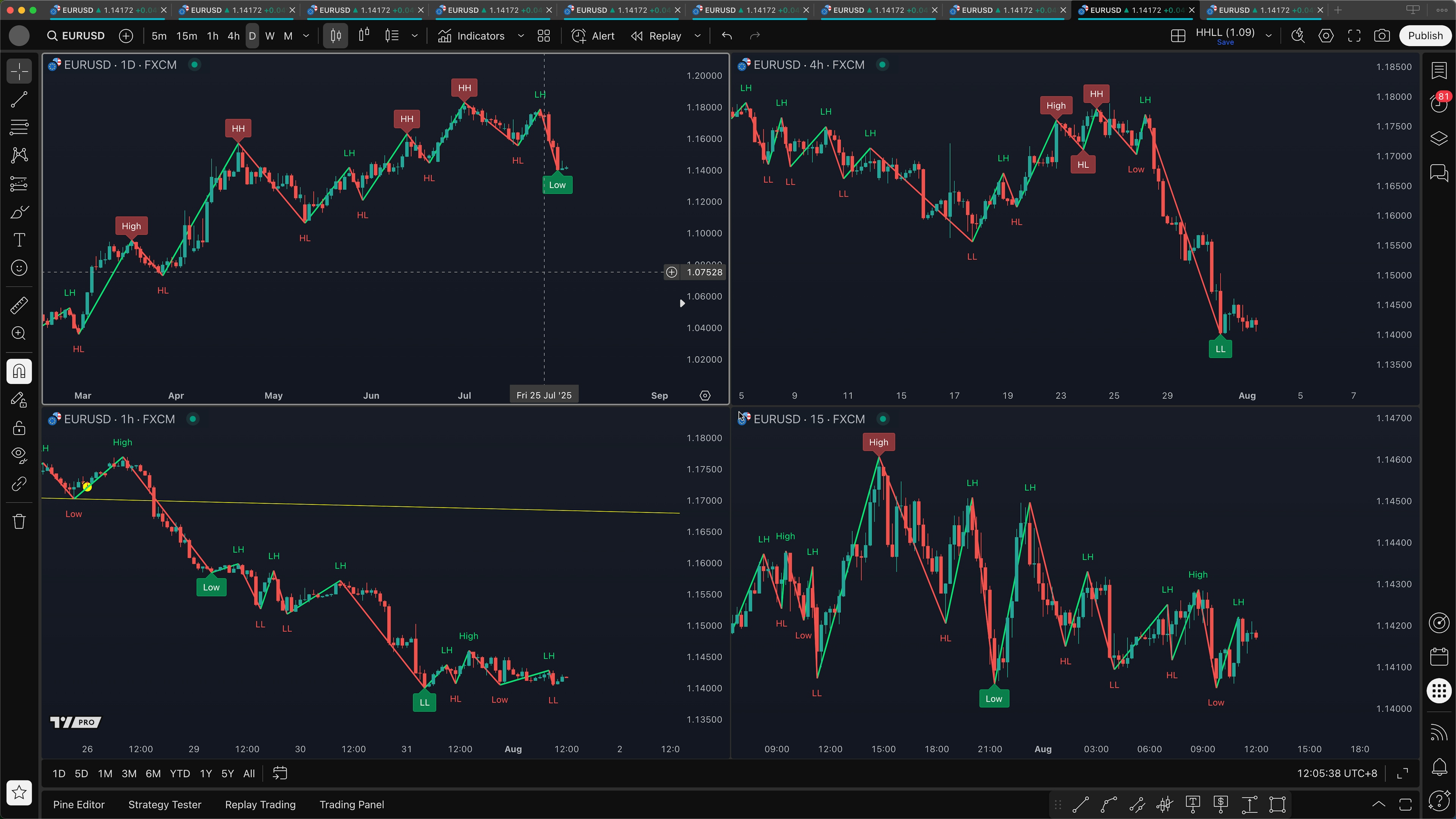
Task: Remove drawings with trash icon
Action: (19, 521)
